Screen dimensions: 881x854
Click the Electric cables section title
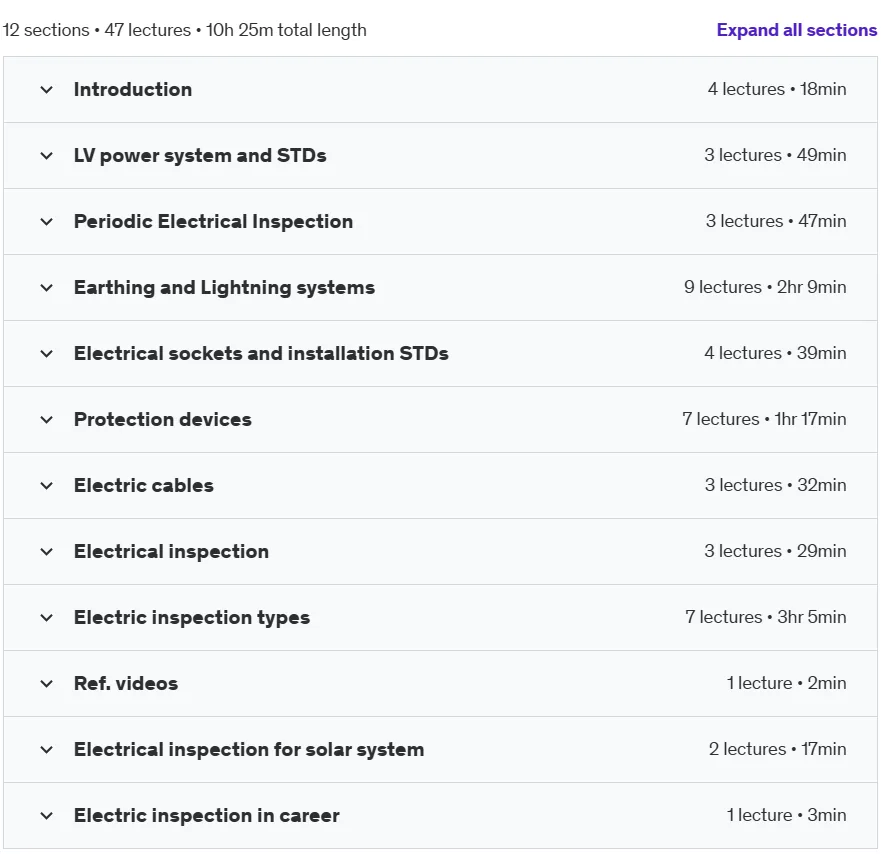tap(144, 485)
